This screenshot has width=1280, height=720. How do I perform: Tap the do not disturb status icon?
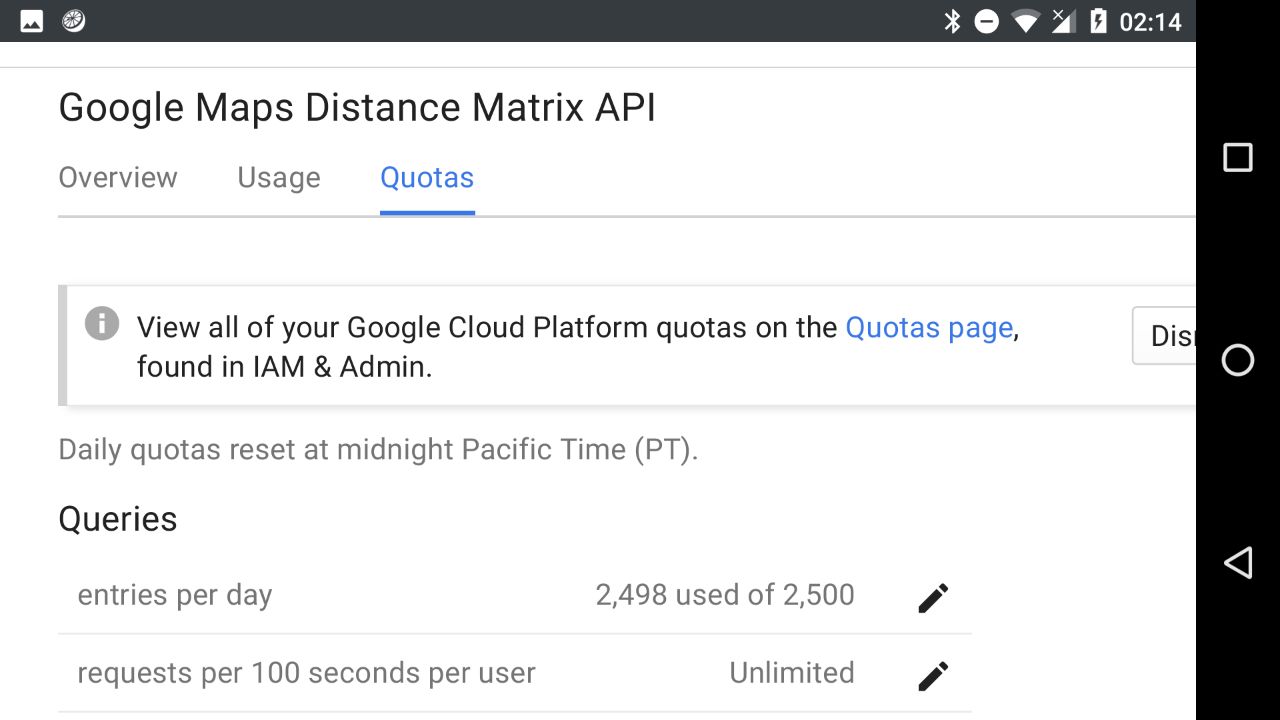986,21
